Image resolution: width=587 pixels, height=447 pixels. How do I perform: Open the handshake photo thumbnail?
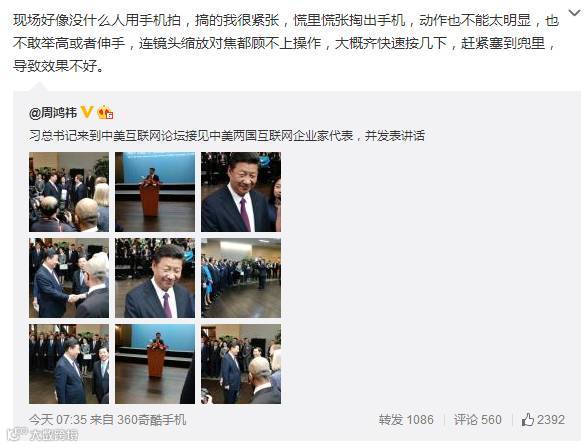tap(69, 278)
